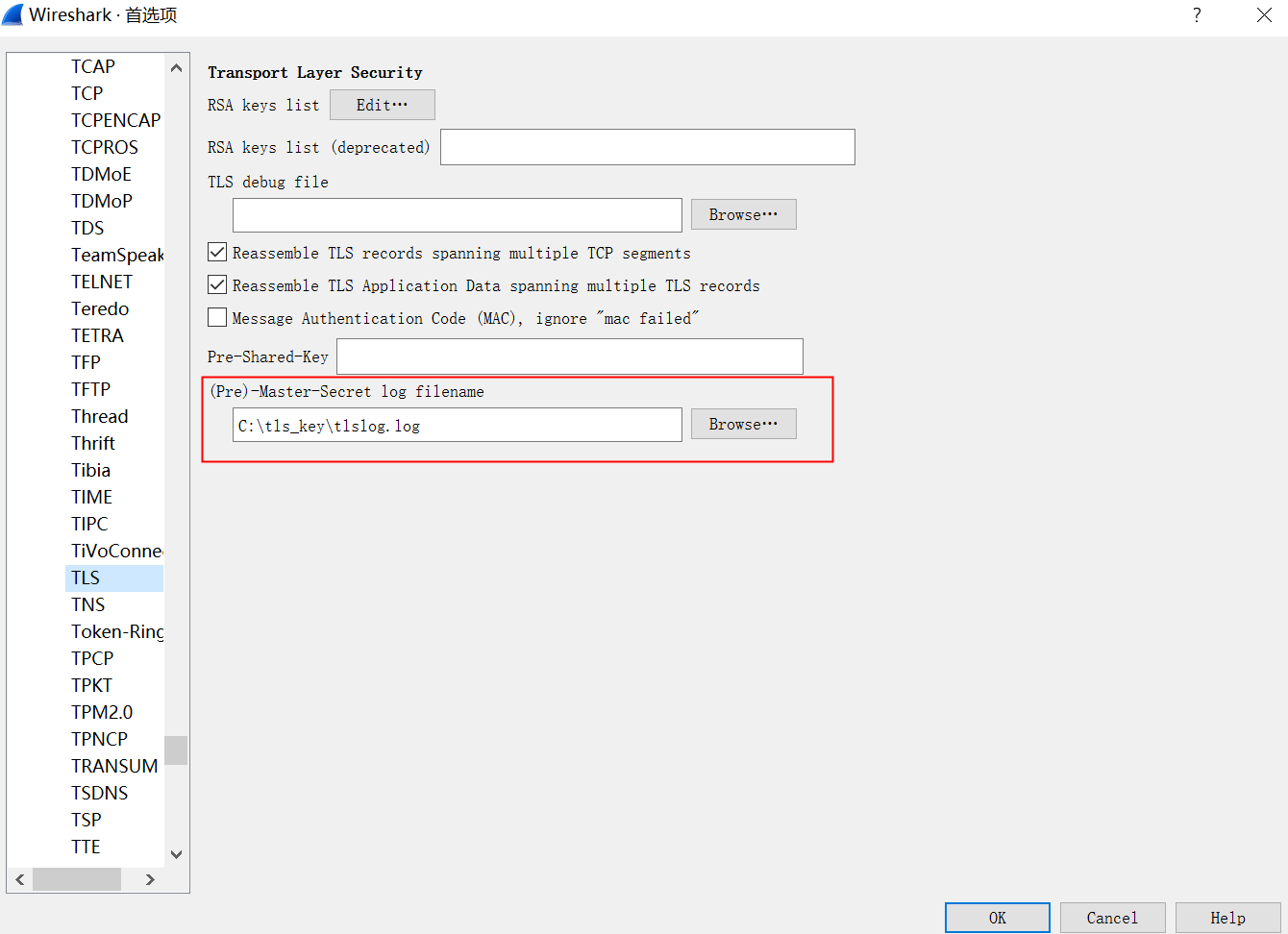The width and height of the screenshot is (1288, 934).
Task: Click the RSA keys list (deprecated) field
Action: 648,147
